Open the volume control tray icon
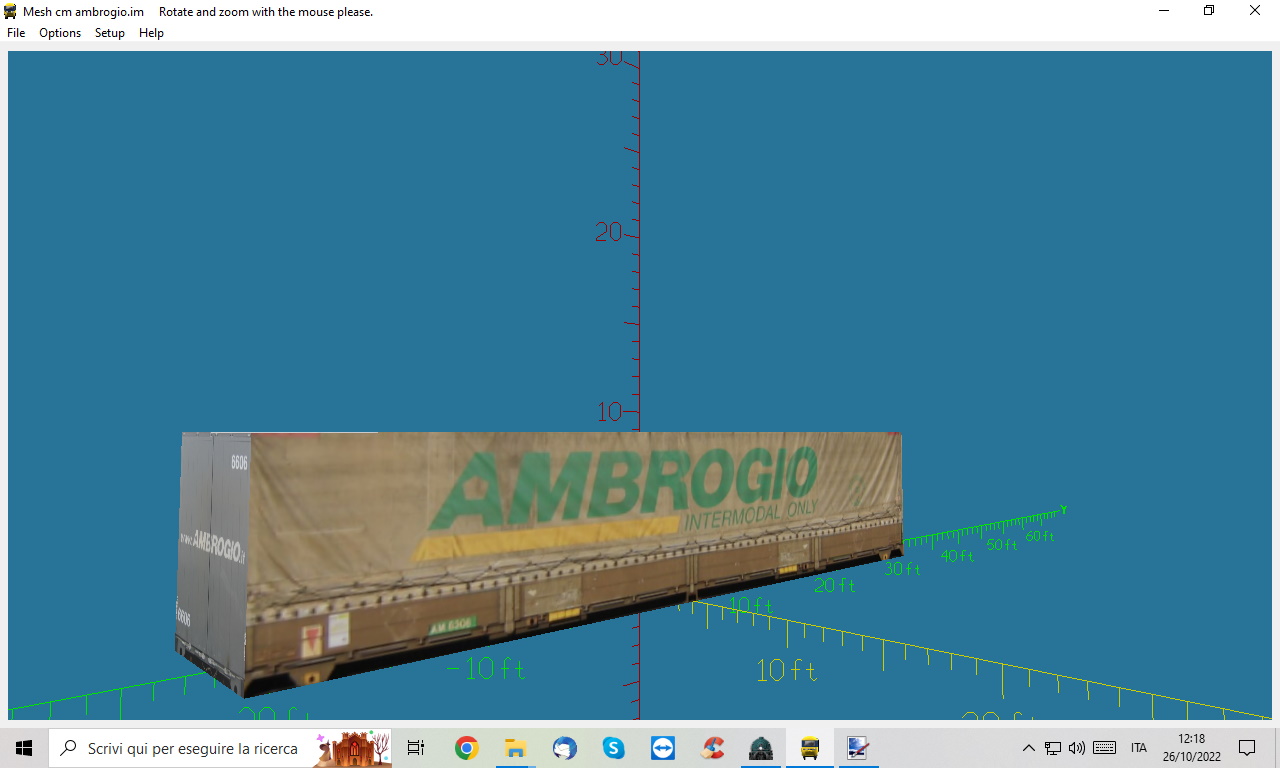The height and width of the screenshot is (768, 1280). tap(1077, 748)
